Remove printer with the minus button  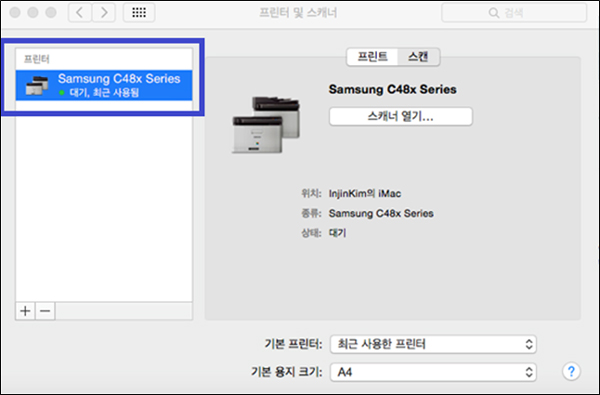pyautogui.click(x=45, y=311)
